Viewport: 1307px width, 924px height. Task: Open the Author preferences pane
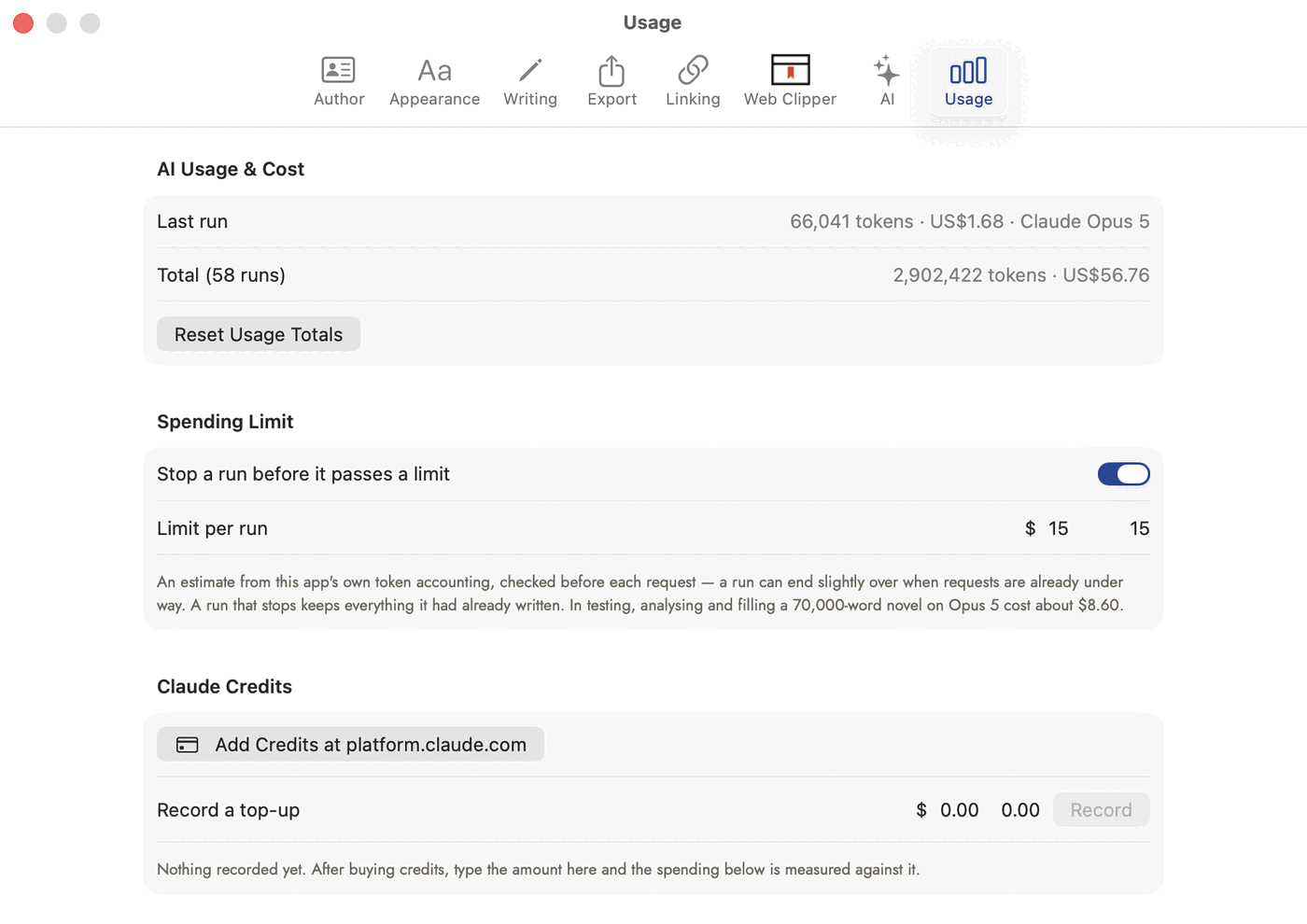338,82
